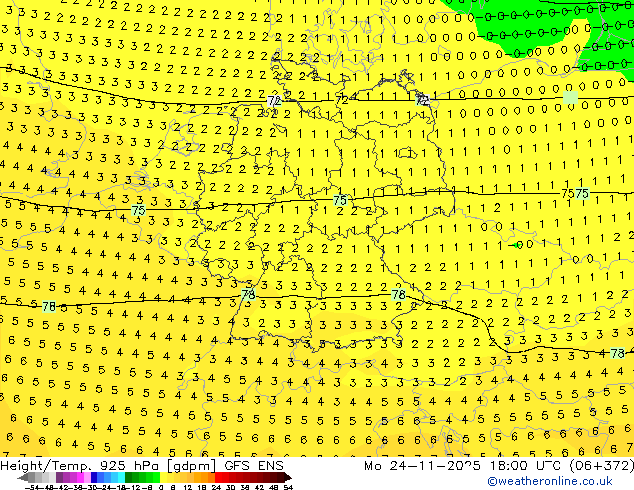The image size is (634, 490).
Task: Click the doubled '7575' contour label
Action: pyautogui.click(x=575, y=194)
